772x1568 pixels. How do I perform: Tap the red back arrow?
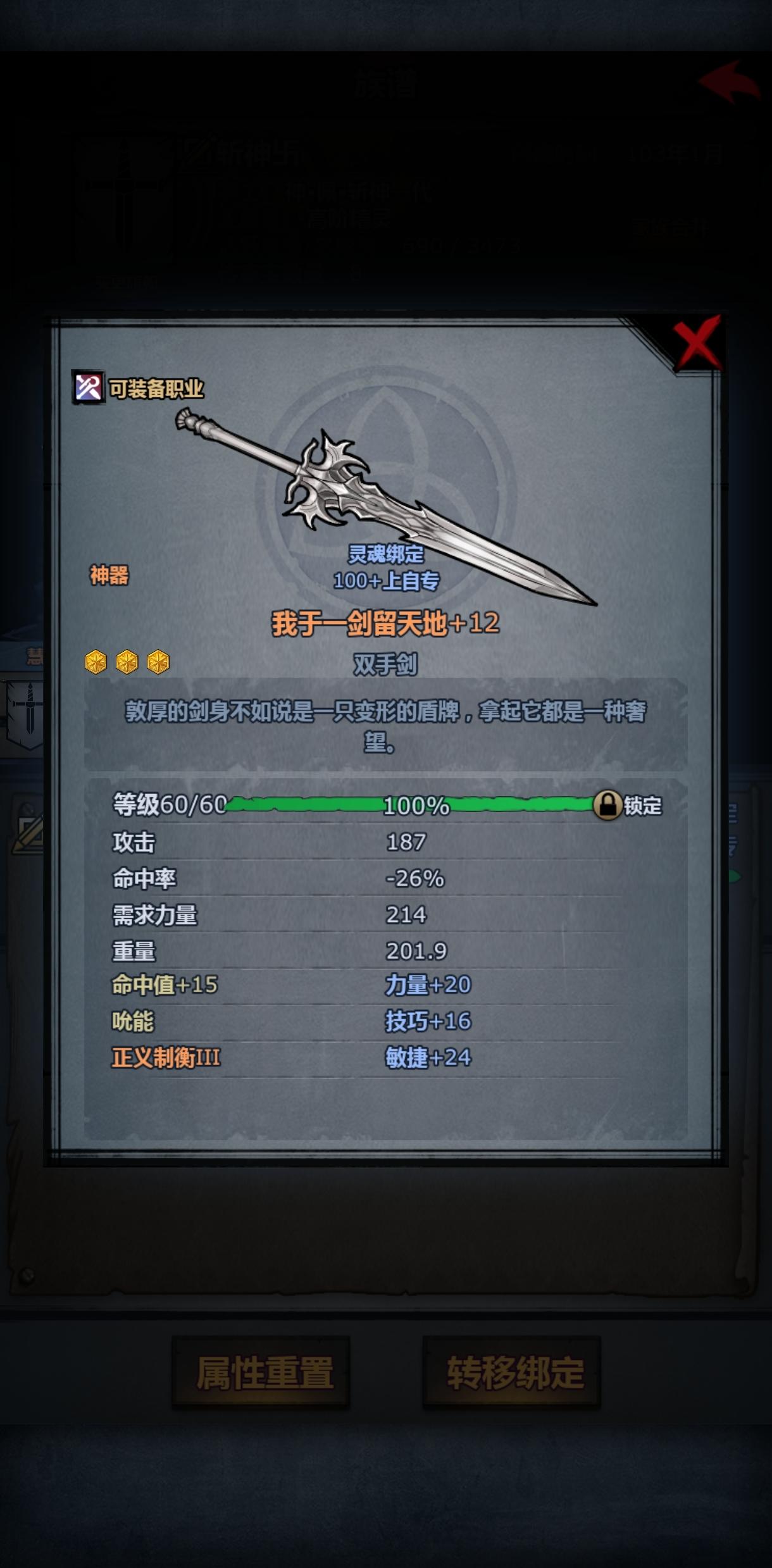730,81
